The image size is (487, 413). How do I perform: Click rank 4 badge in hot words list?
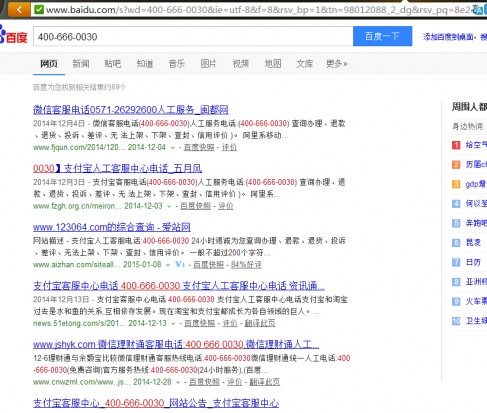[456, 204]
